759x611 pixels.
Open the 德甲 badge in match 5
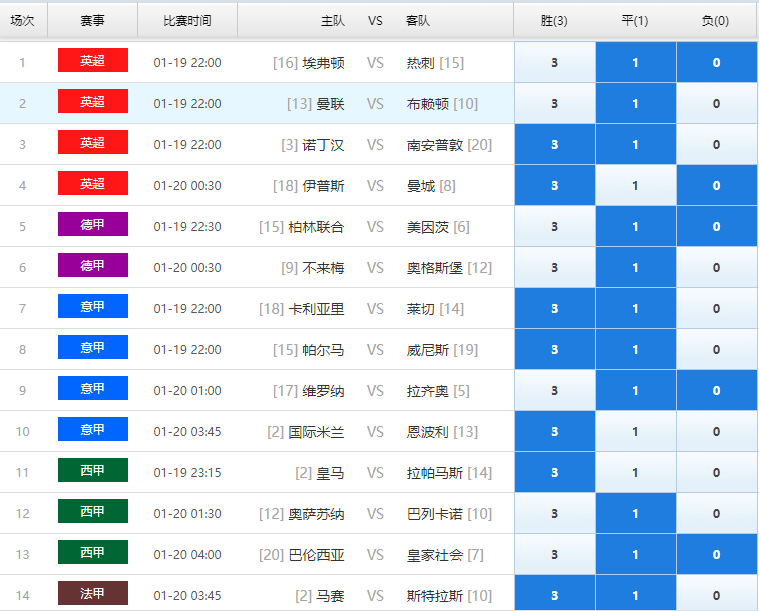tap(93, 224)
